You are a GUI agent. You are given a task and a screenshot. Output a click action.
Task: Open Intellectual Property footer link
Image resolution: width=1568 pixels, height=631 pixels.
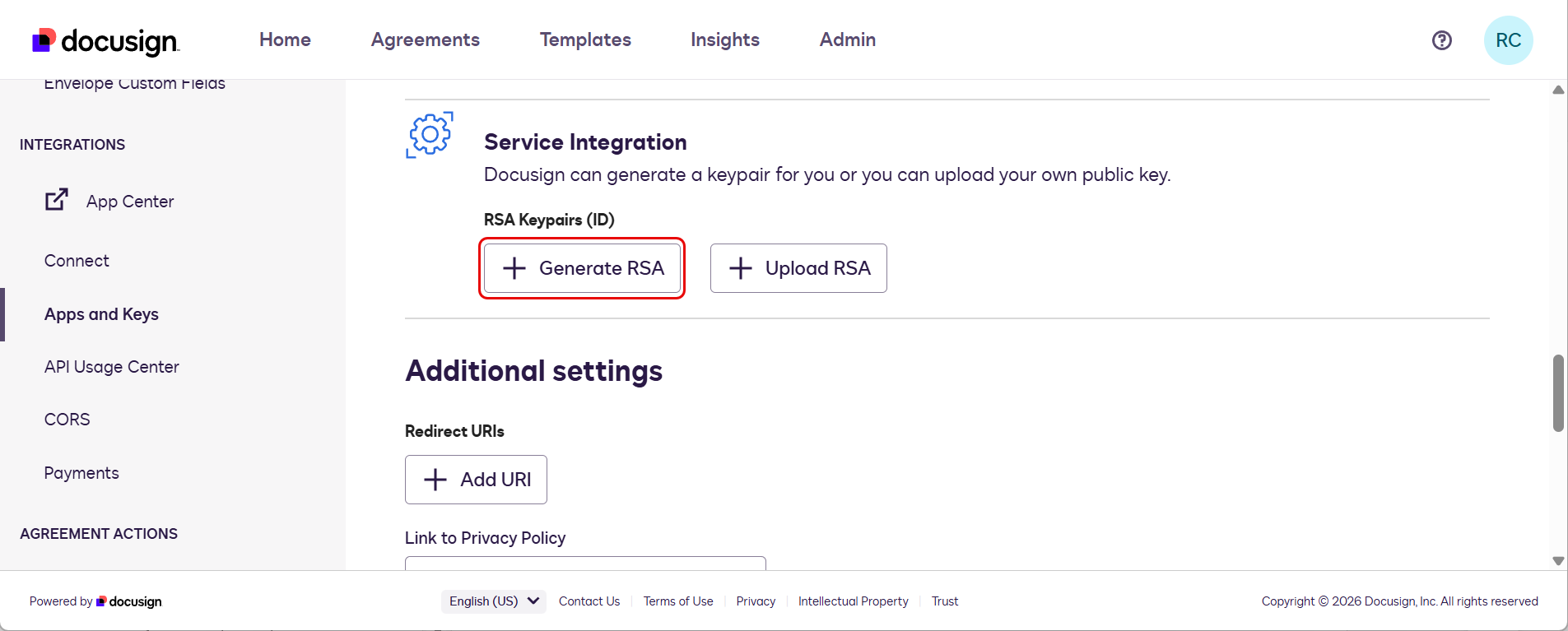pos(854,601)
